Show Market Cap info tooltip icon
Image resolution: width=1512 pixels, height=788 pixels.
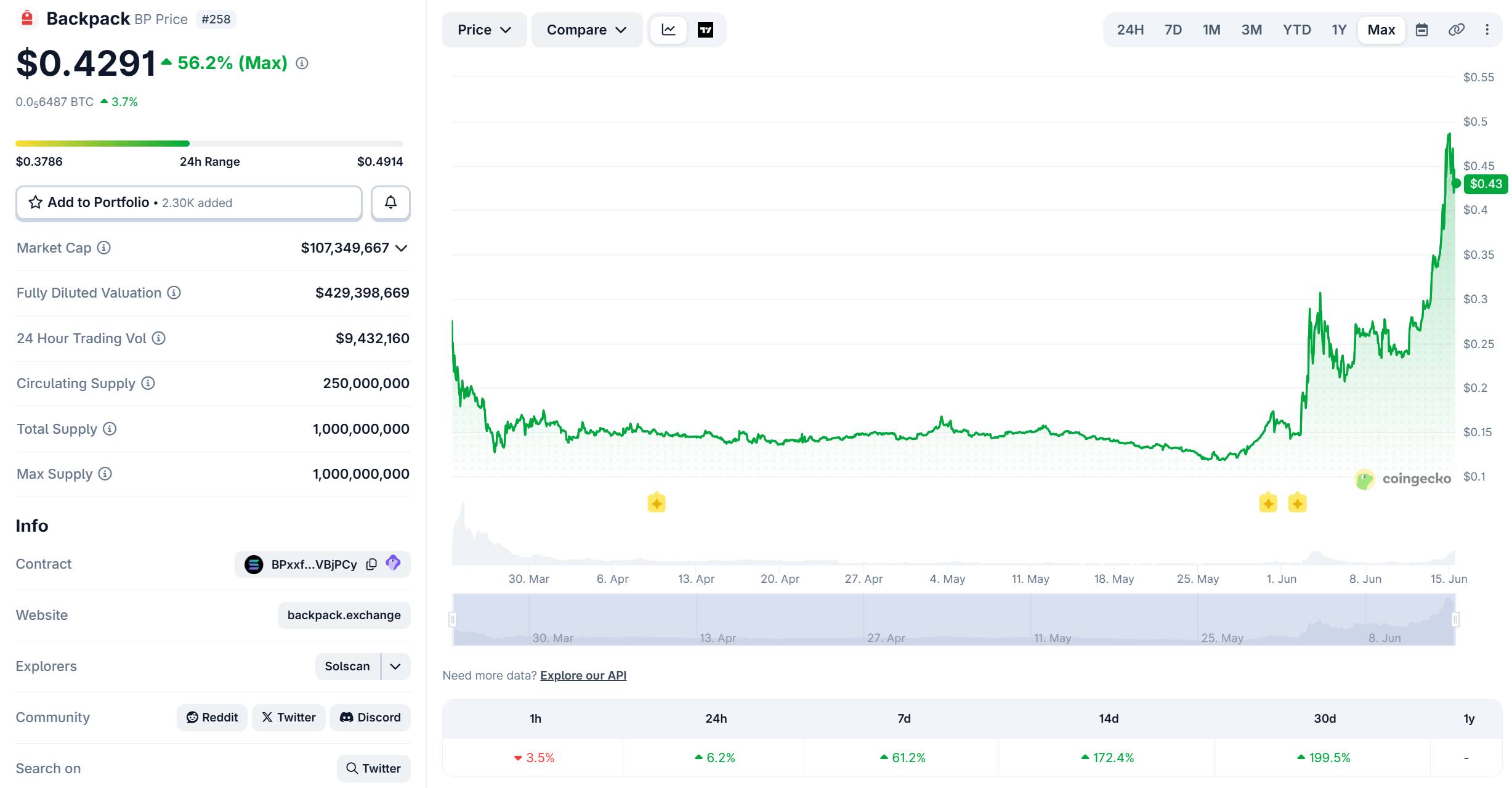[104, 248]
